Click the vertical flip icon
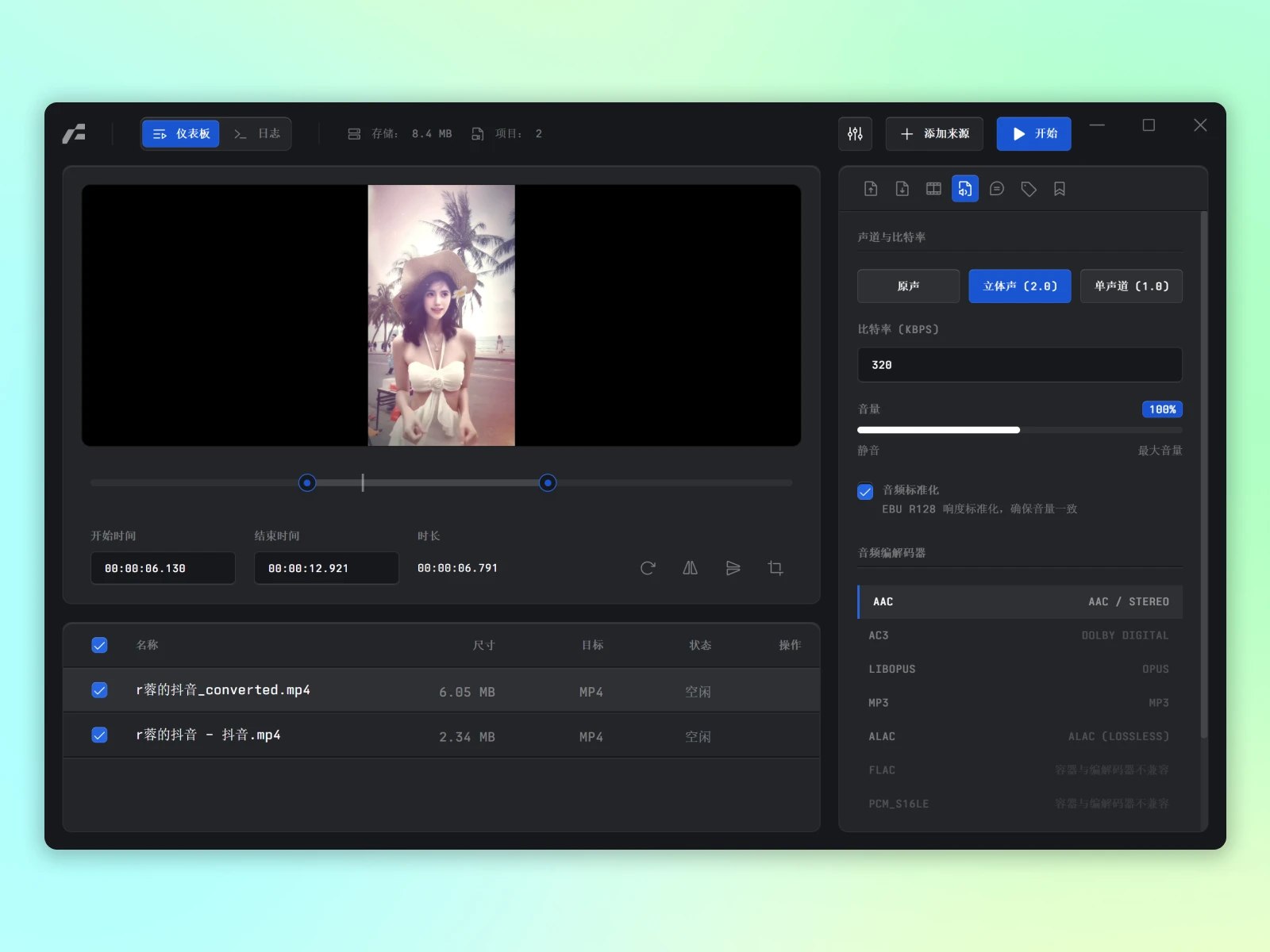Image resolution: width=1270 pixels, height=952 pixels. (x=733, y=568)
